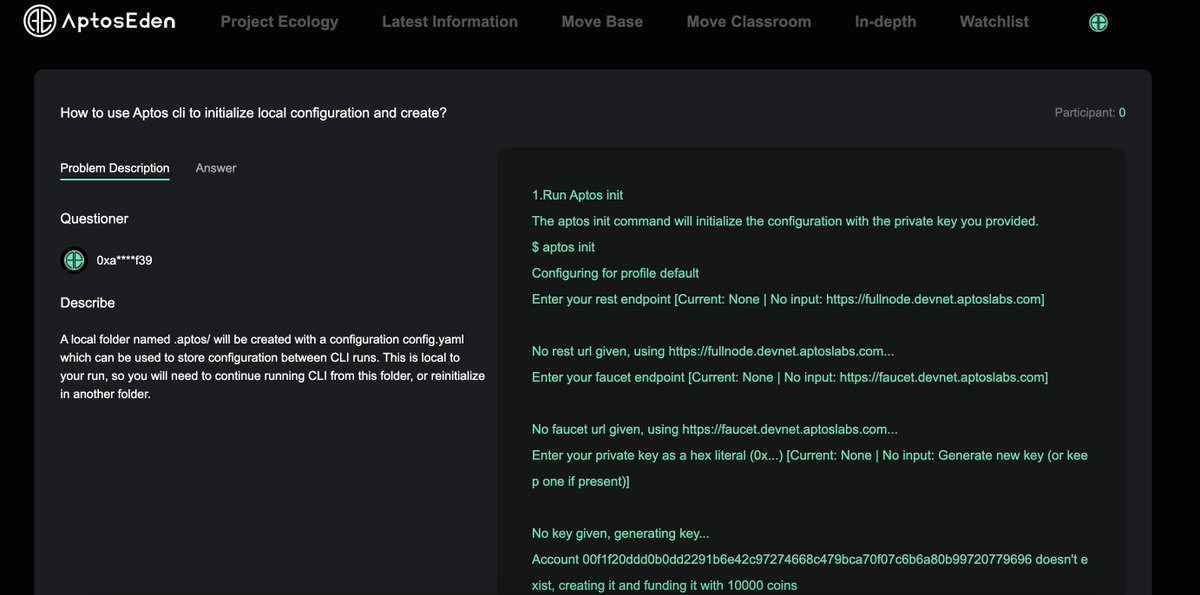Click 'Enter your faucet endpoint' line
The height and width of the screenshot is (595, 1200).
(790, 377)
